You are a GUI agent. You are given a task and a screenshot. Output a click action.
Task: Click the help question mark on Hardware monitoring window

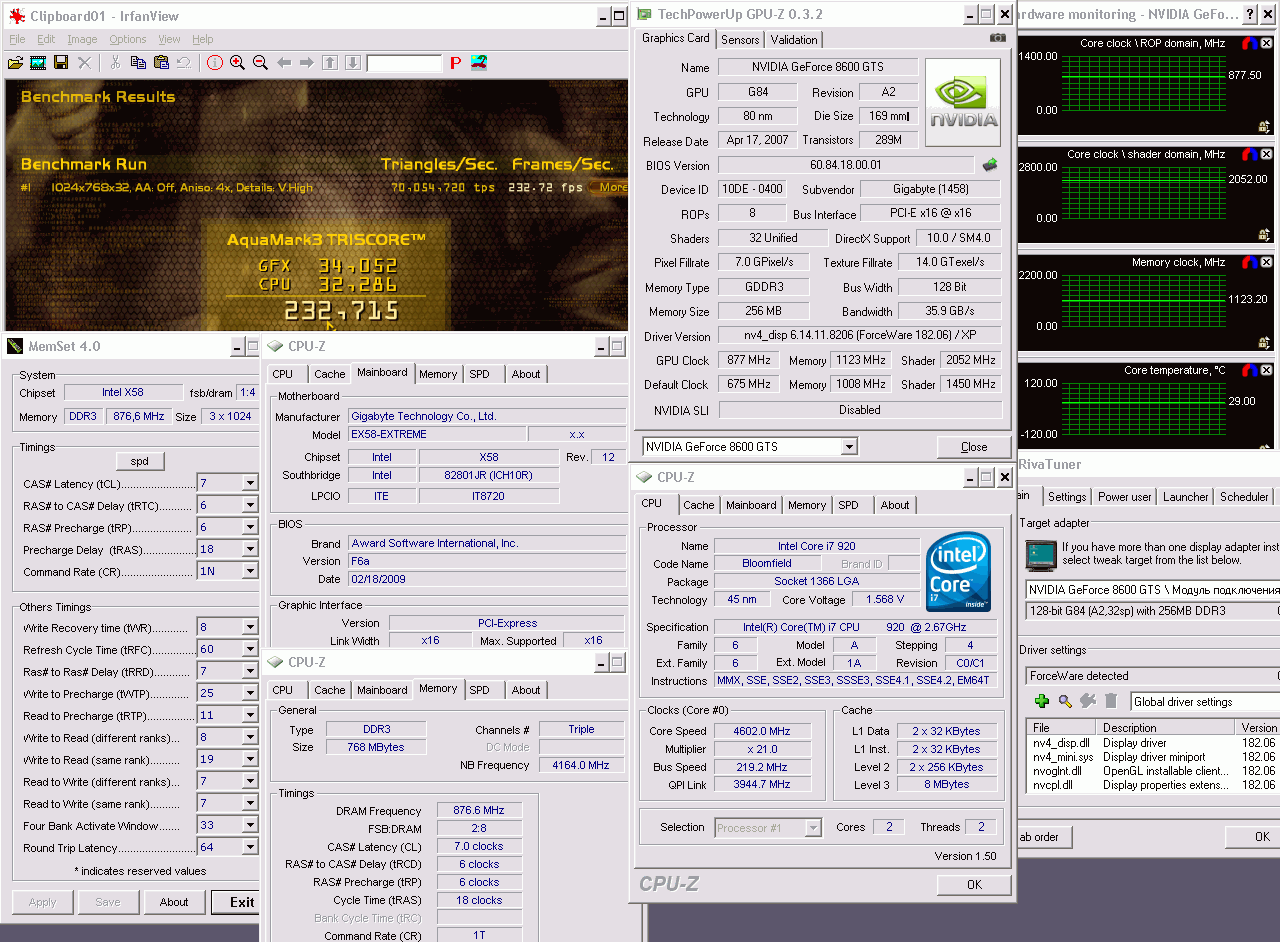coord(1250,14)
